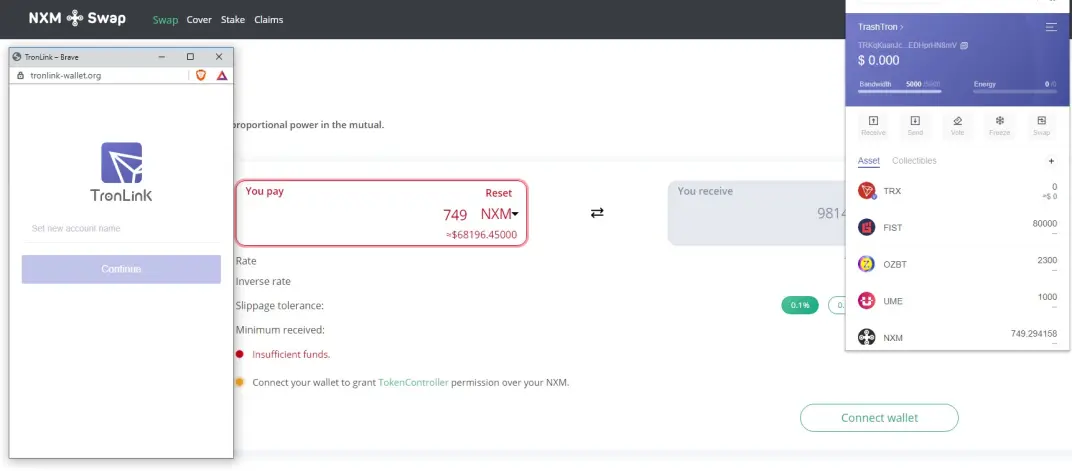Click the ≈$68196.45000 estimate
Viewport: 1072px width, 471px height.
pos(481,235)
